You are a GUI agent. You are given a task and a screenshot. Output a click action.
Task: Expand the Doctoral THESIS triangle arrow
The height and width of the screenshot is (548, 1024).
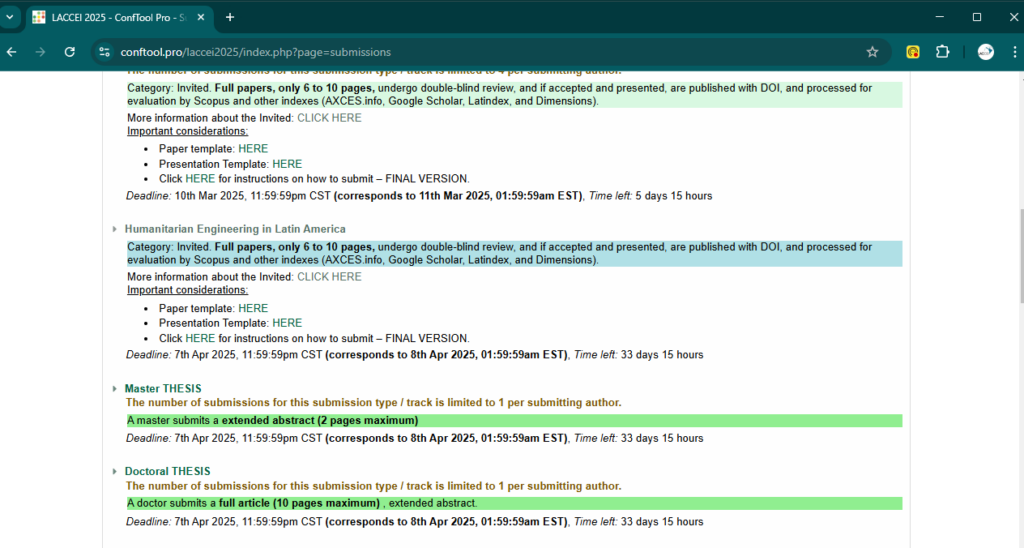tap(115, 471)
